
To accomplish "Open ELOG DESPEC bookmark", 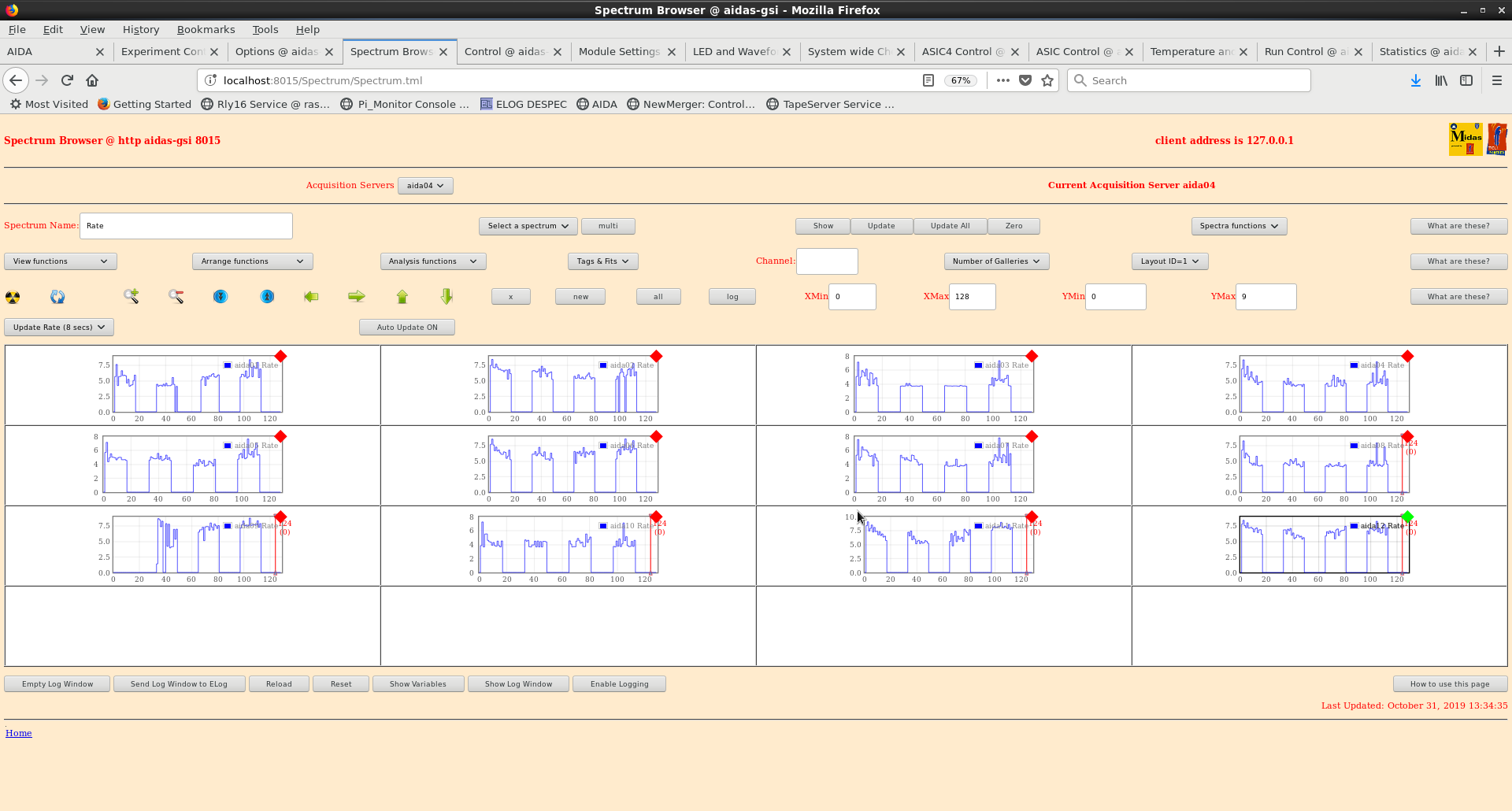I will [523, 104].
